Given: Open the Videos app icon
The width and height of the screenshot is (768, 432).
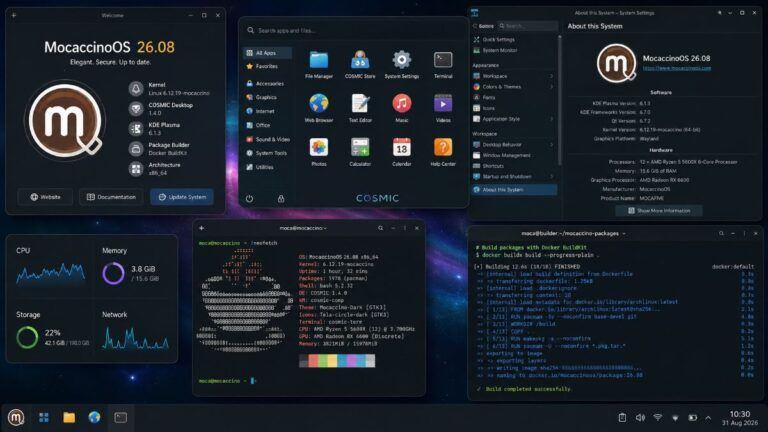Looking at the screenshot, I should pyautogui.click(x=443, y=108).
